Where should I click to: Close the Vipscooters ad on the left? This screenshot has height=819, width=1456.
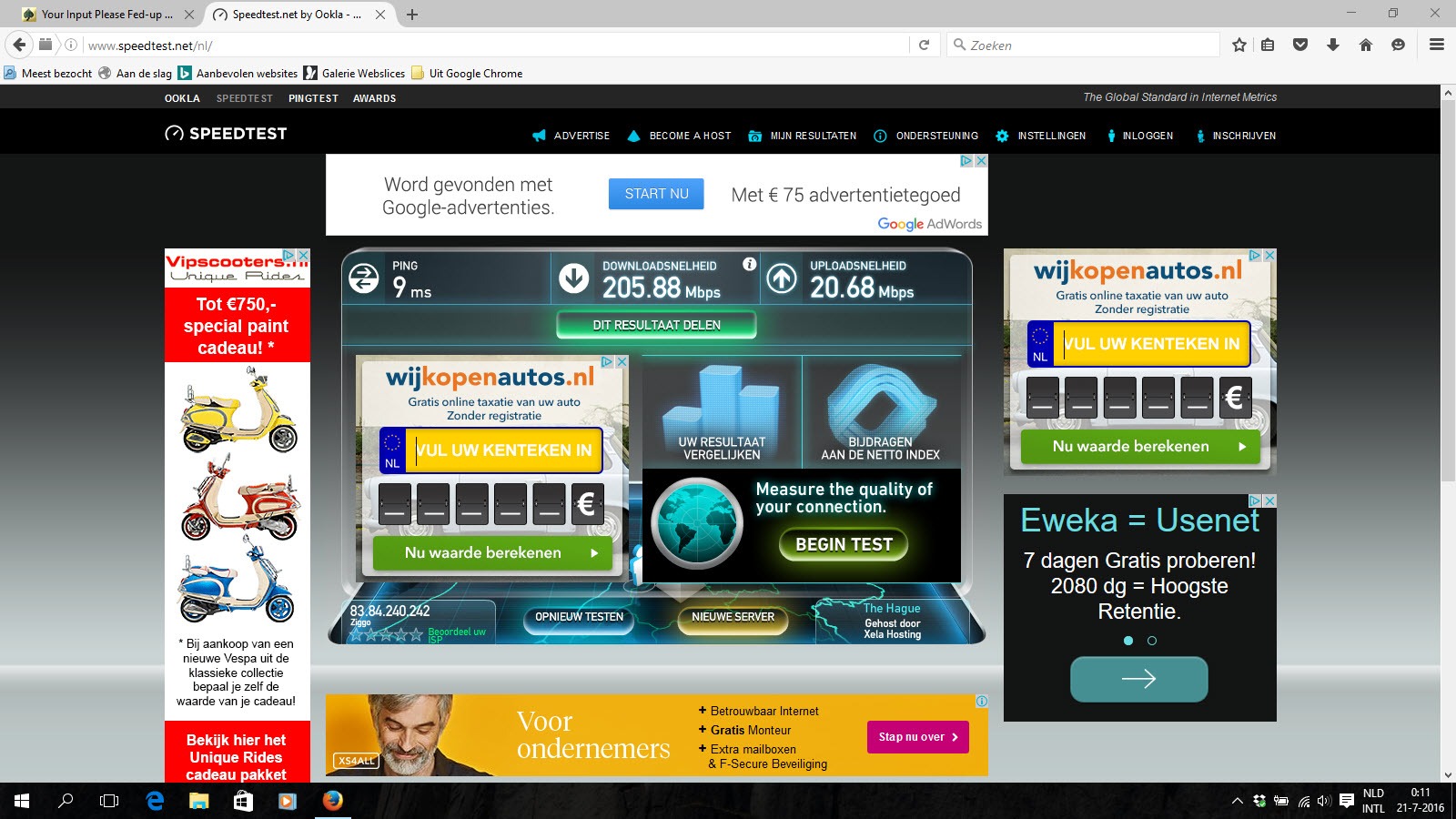pos(304,255)
